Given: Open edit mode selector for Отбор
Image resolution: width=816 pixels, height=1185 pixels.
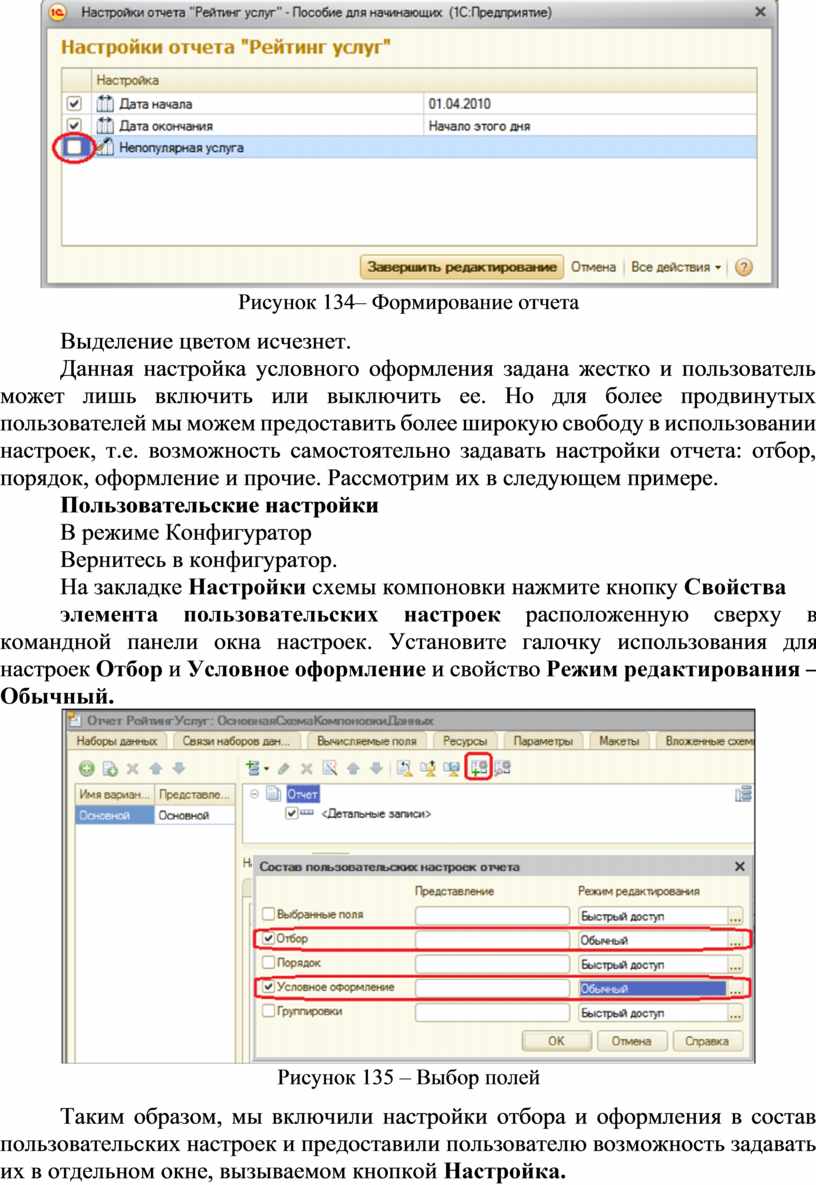Looking at the screenshot, I should 735,940.
